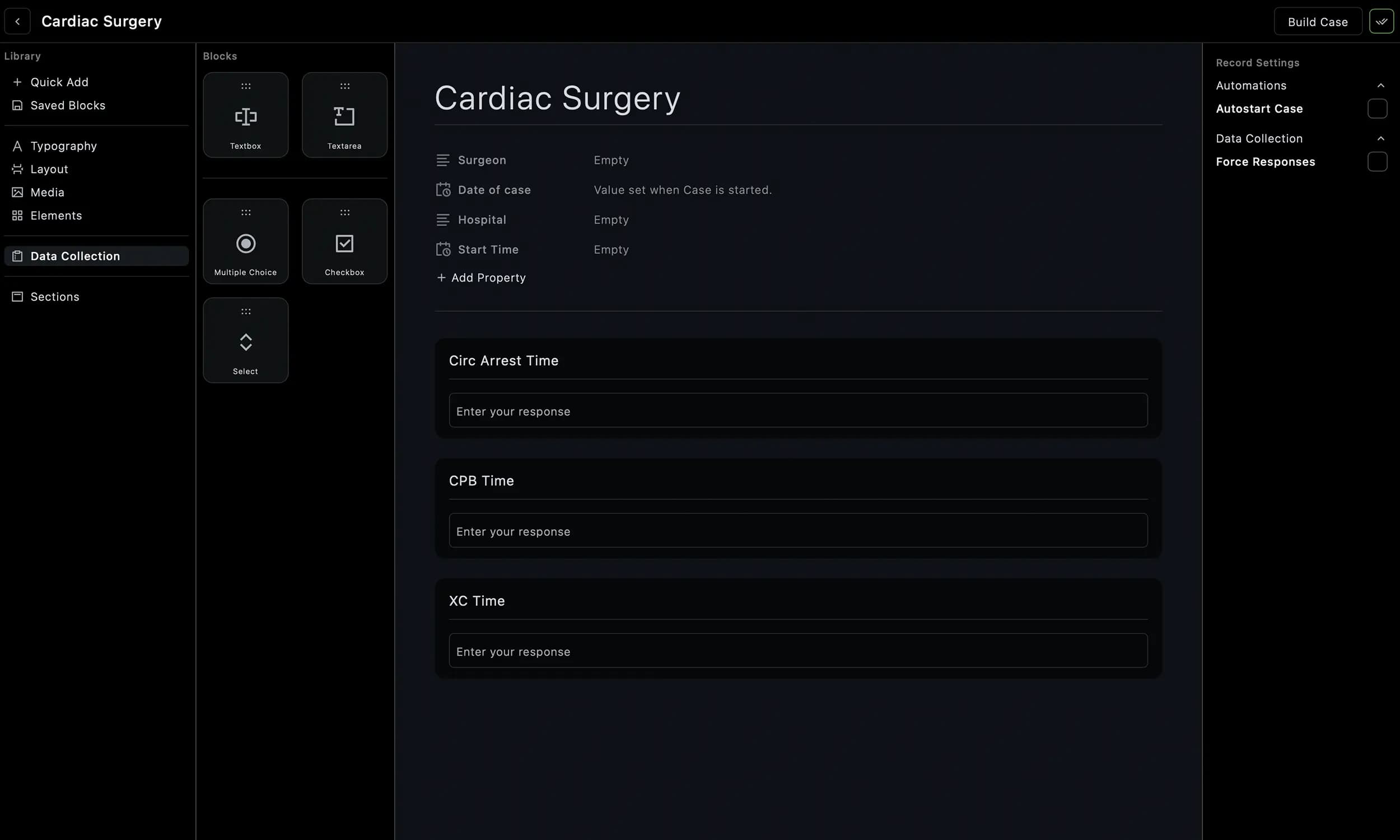This screenshot has height=840, width=1400.
Task: Click the Build Case button
Action: point(1318,21)
